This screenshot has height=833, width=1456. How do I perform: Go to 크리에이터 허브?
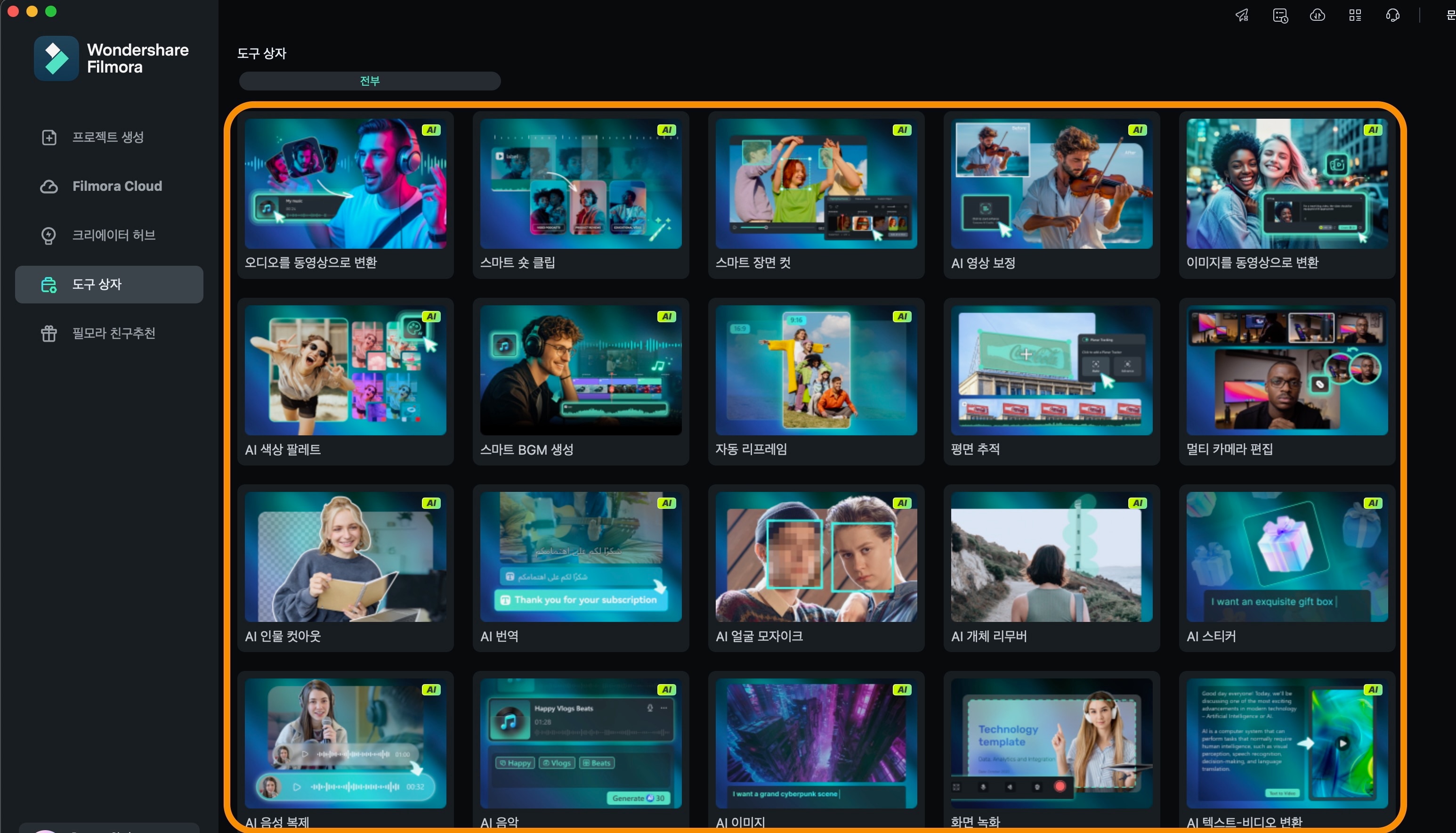[109, 236]
